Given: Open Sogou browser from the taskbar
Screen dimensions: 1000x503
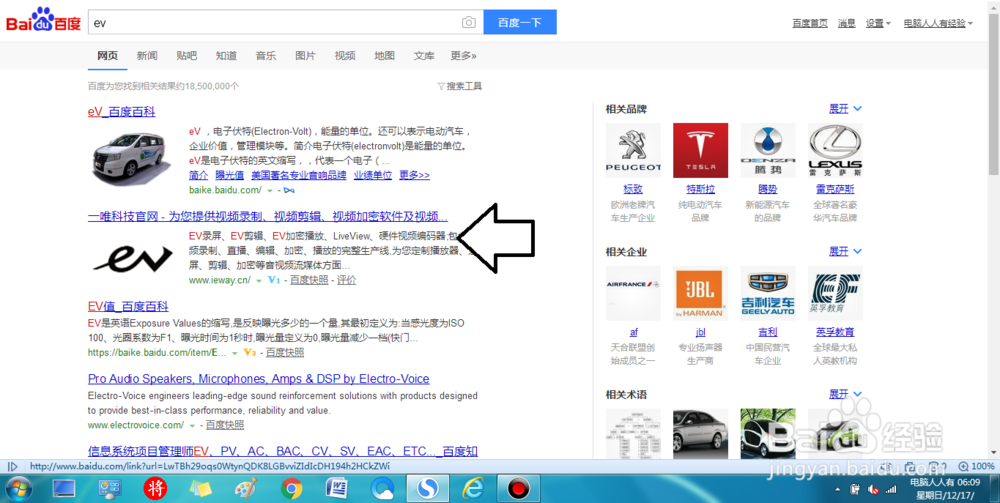Looking at the screenshot, I should 428,489.
